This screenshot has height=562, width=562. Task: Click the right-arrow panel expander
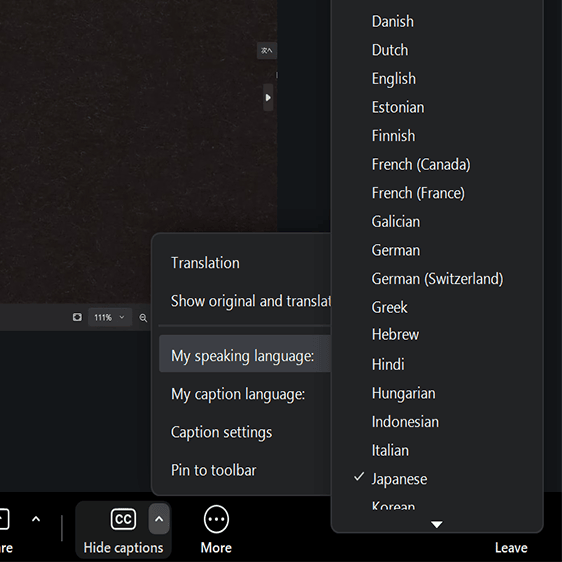(x=268, y=97)
